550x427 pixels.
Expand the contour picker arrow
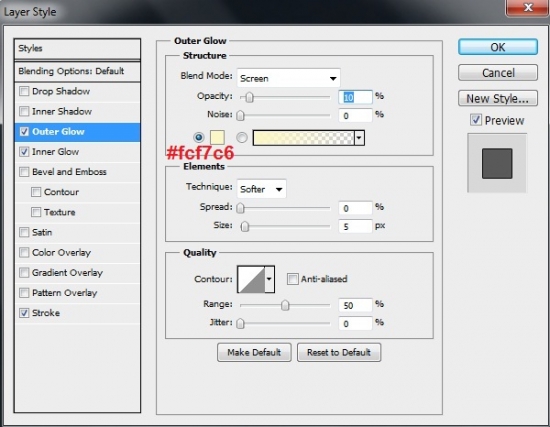269,279
